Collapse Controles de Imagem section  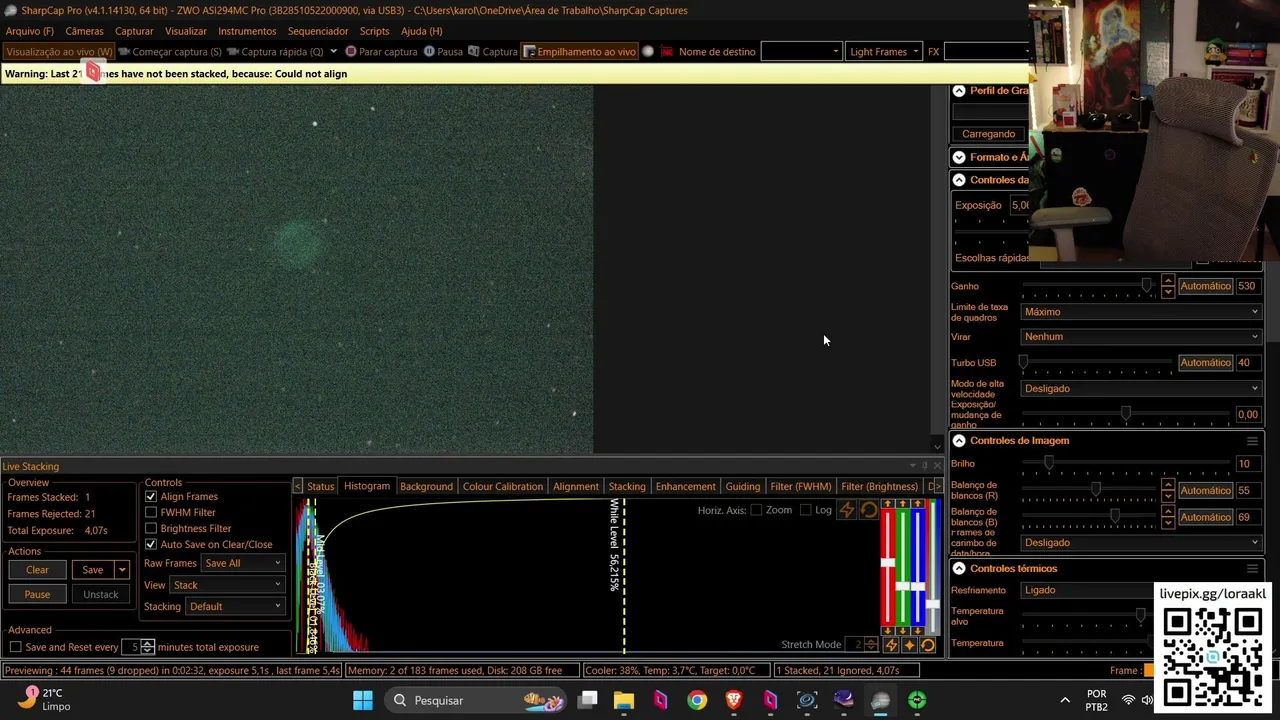(x=959, y=441)
